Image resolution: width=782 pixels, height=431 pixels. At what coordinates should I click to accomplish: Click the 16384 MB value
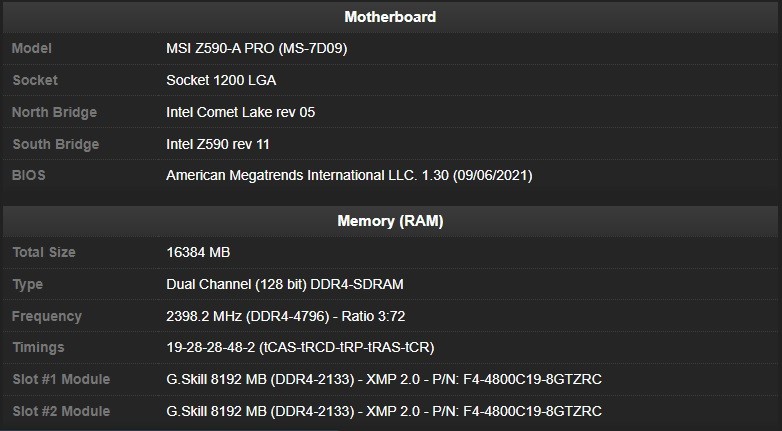point(198,252)
